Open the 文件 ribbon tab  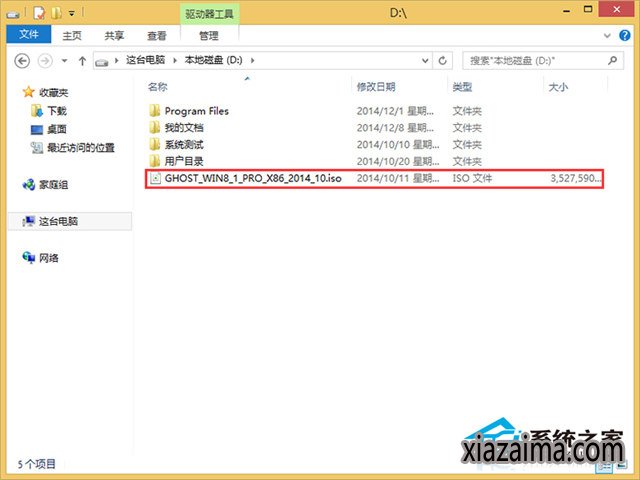pos(29,34)
